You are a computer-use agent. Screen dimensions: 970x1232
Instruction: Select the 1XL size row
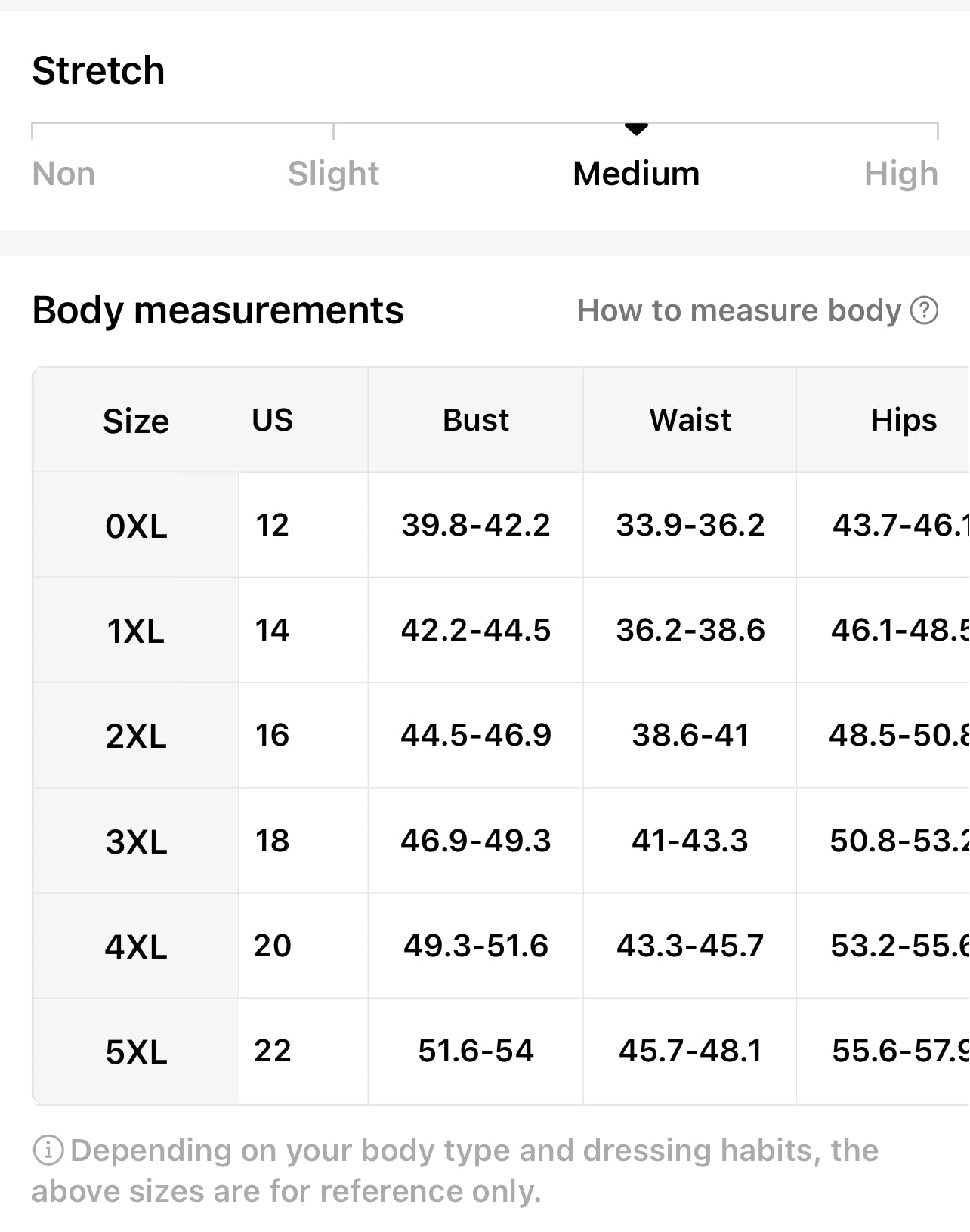pos(136,631)
